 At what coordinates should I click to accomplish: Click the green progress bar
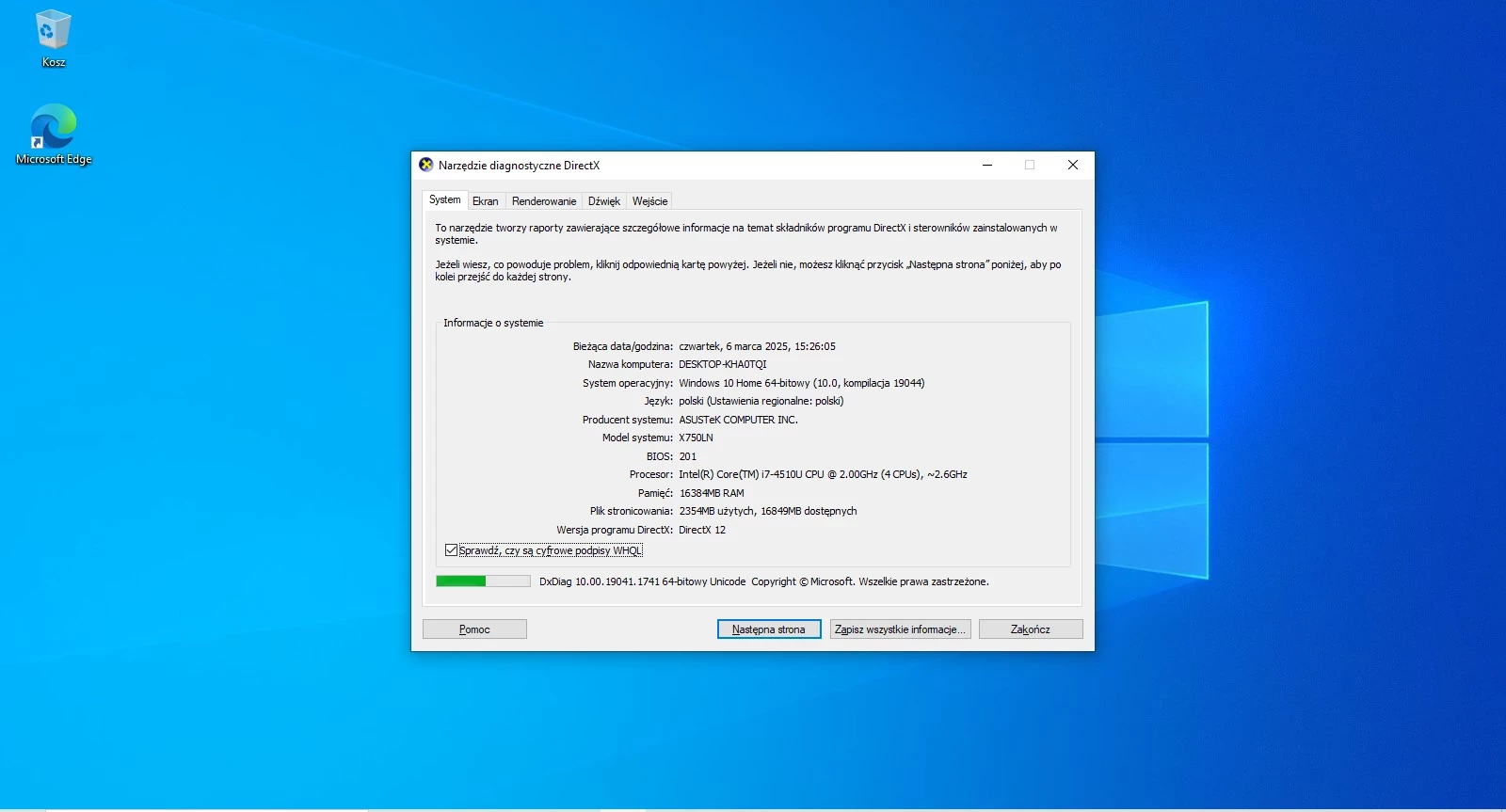pos(483,581)
